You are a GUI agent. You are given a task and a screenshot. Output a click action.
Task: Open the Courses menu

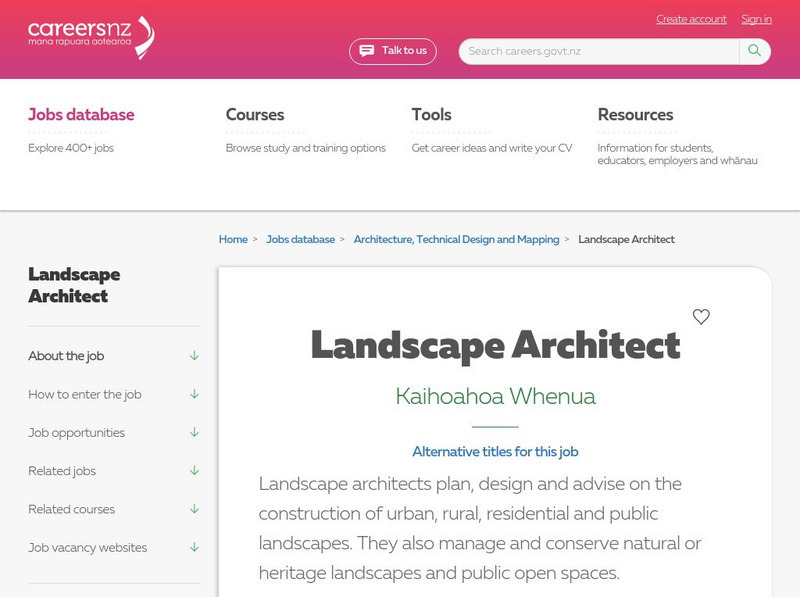(x=255, y=115)
